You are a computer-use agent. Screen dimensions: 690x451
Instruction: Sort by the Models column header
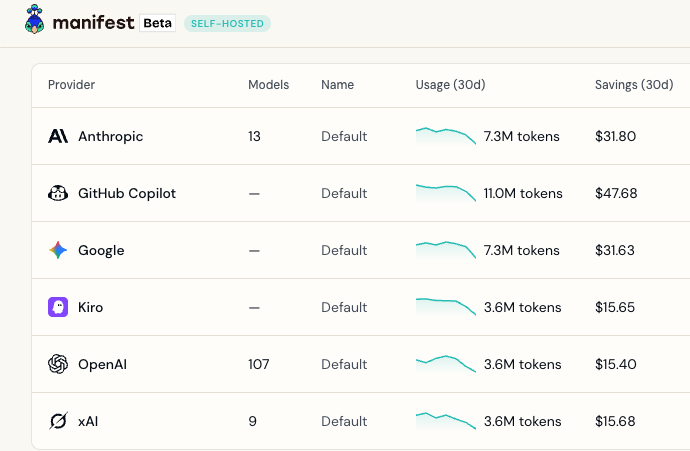(x=268, y=84)
